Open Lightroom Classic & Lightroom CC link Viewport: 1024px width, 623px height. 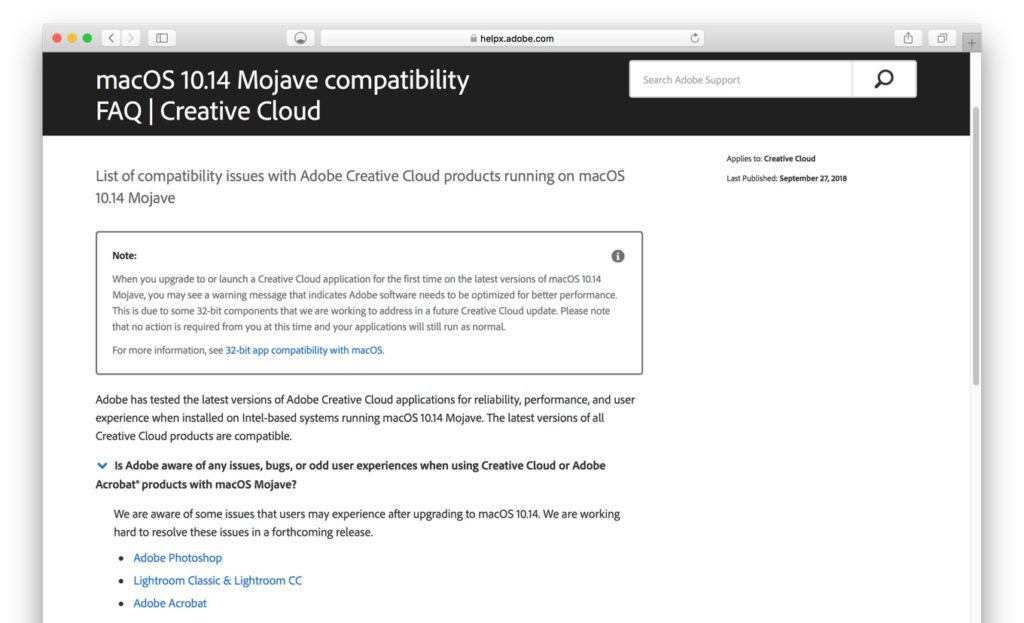[217, 581]
